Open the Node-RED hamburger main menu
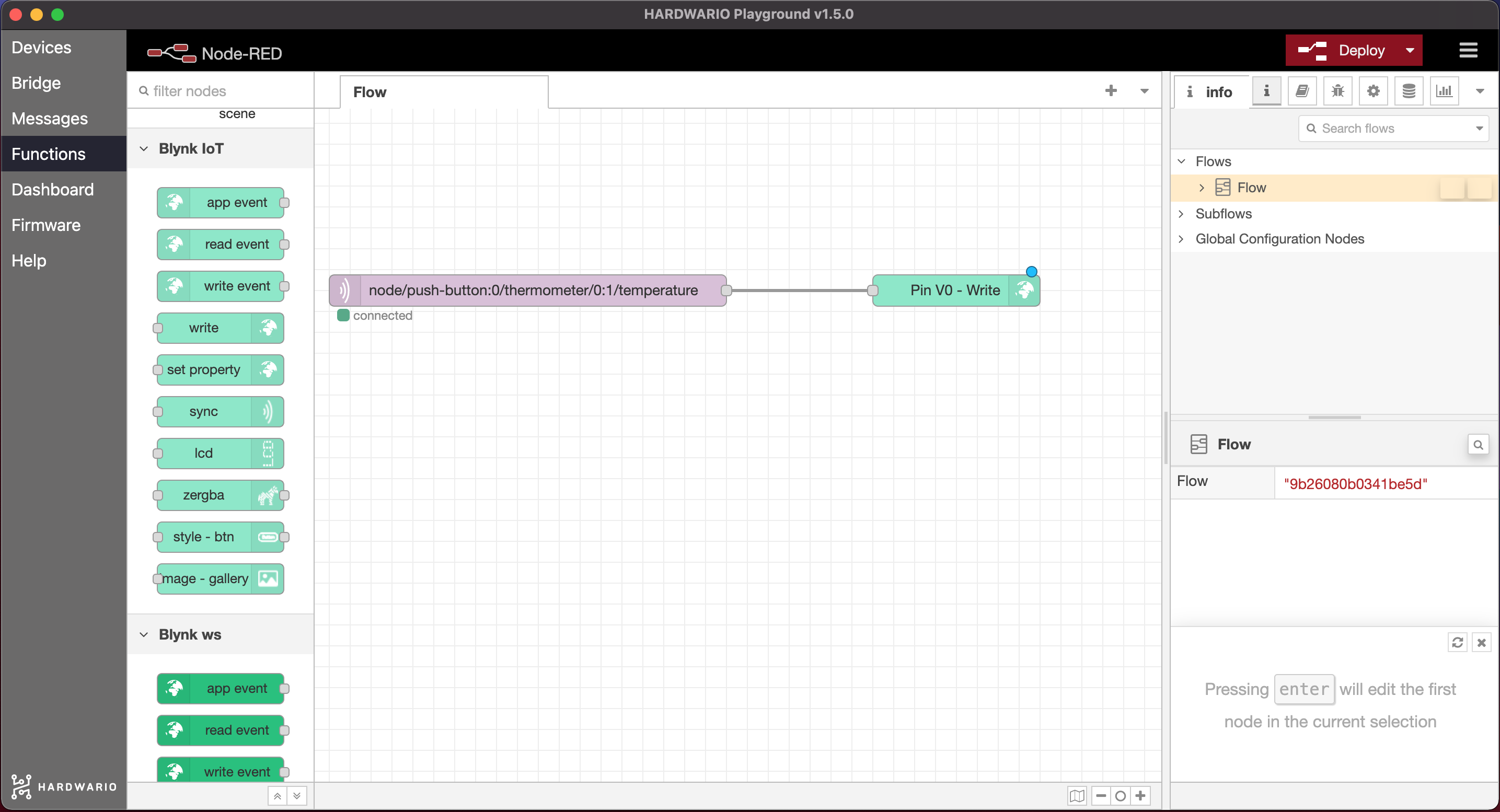The image size is (1500, 812). [x=1468, y=51]
